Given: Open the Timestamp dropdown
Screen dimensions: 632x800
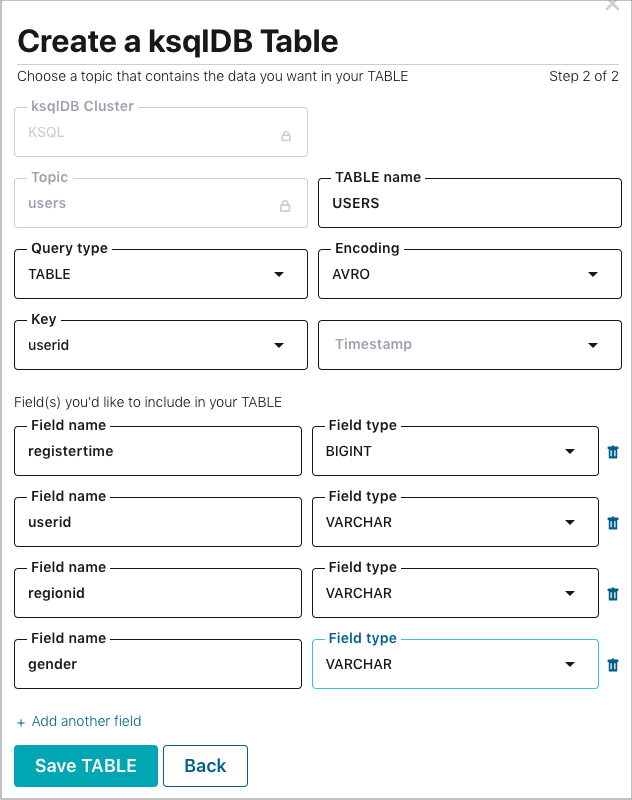Looking at the screenshot, I should coord(593,345).
